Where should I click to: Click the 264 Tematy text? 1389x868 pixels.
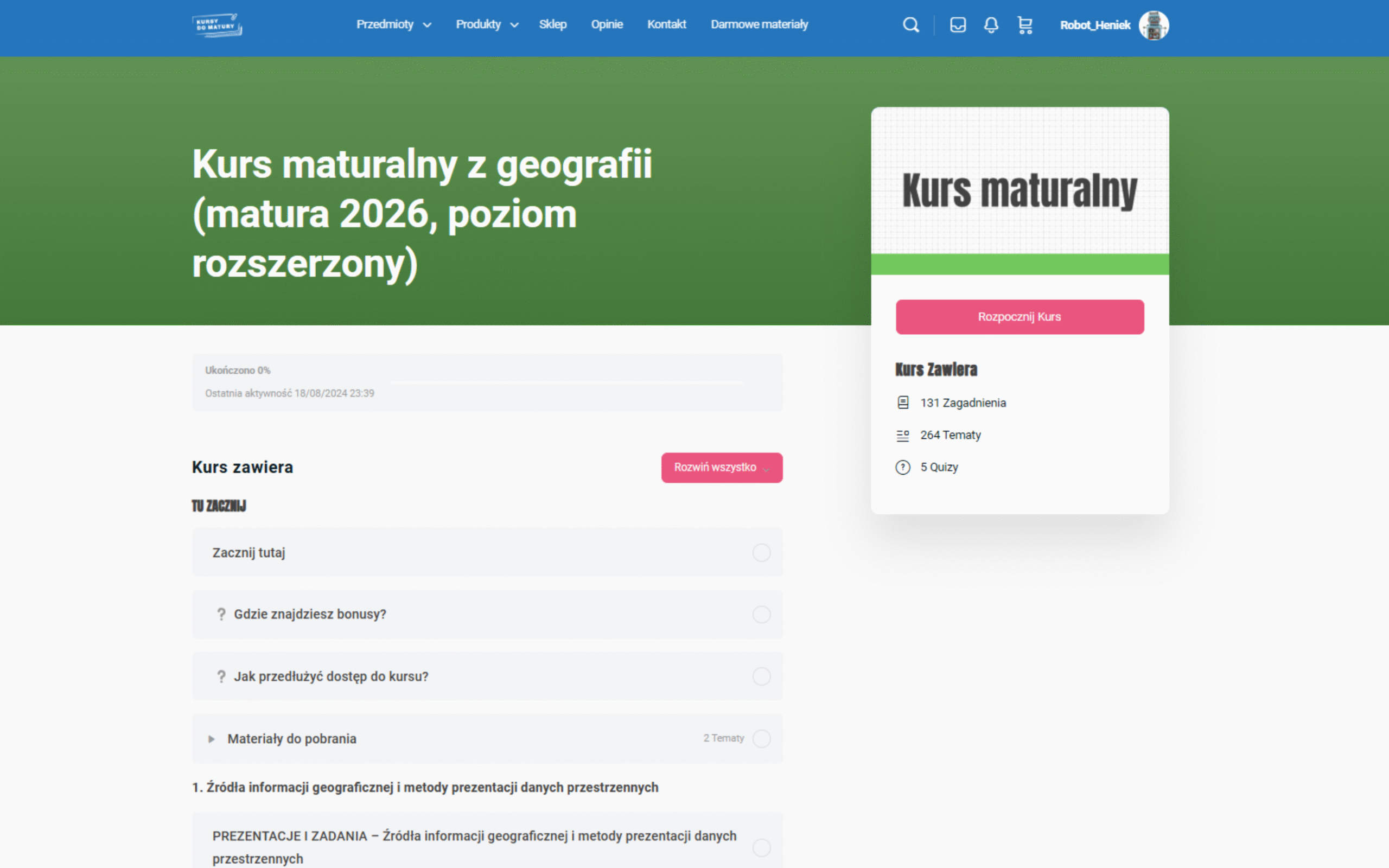[951, 435]
